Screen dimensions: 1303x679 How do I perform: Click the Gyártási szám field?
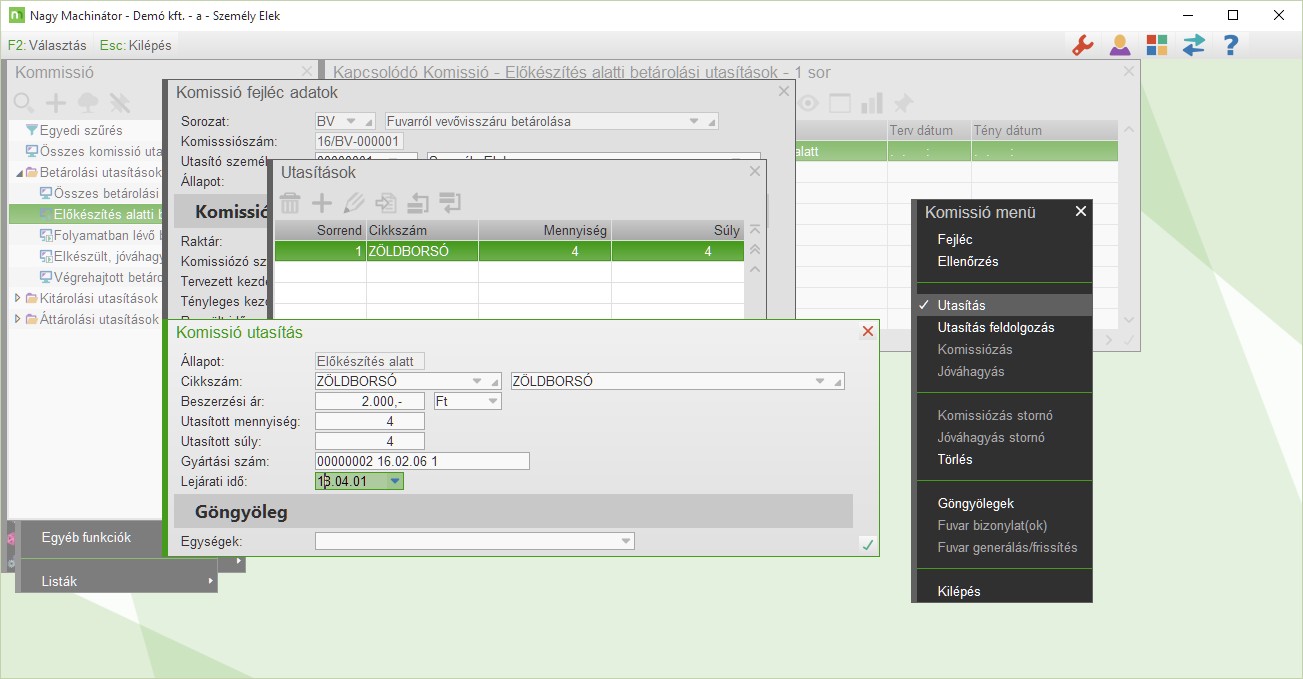(422, 461)
